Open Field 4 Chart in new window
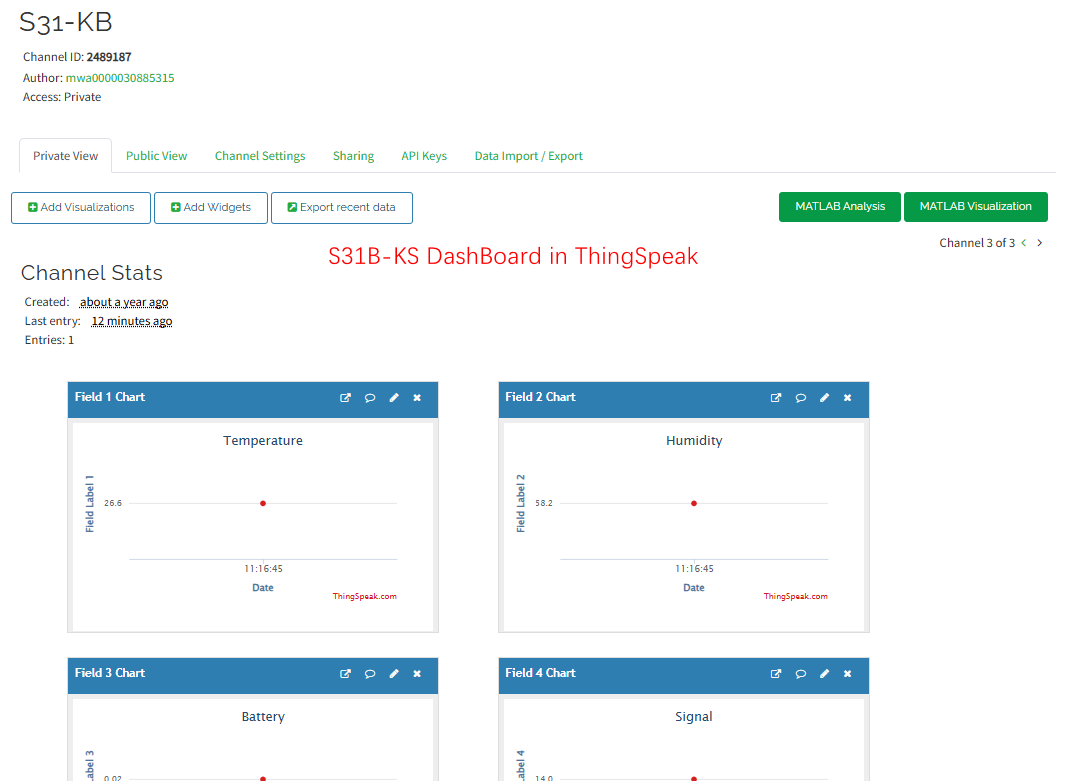The height and width of the screenshot is (781, 1076). tap(776, 674)
